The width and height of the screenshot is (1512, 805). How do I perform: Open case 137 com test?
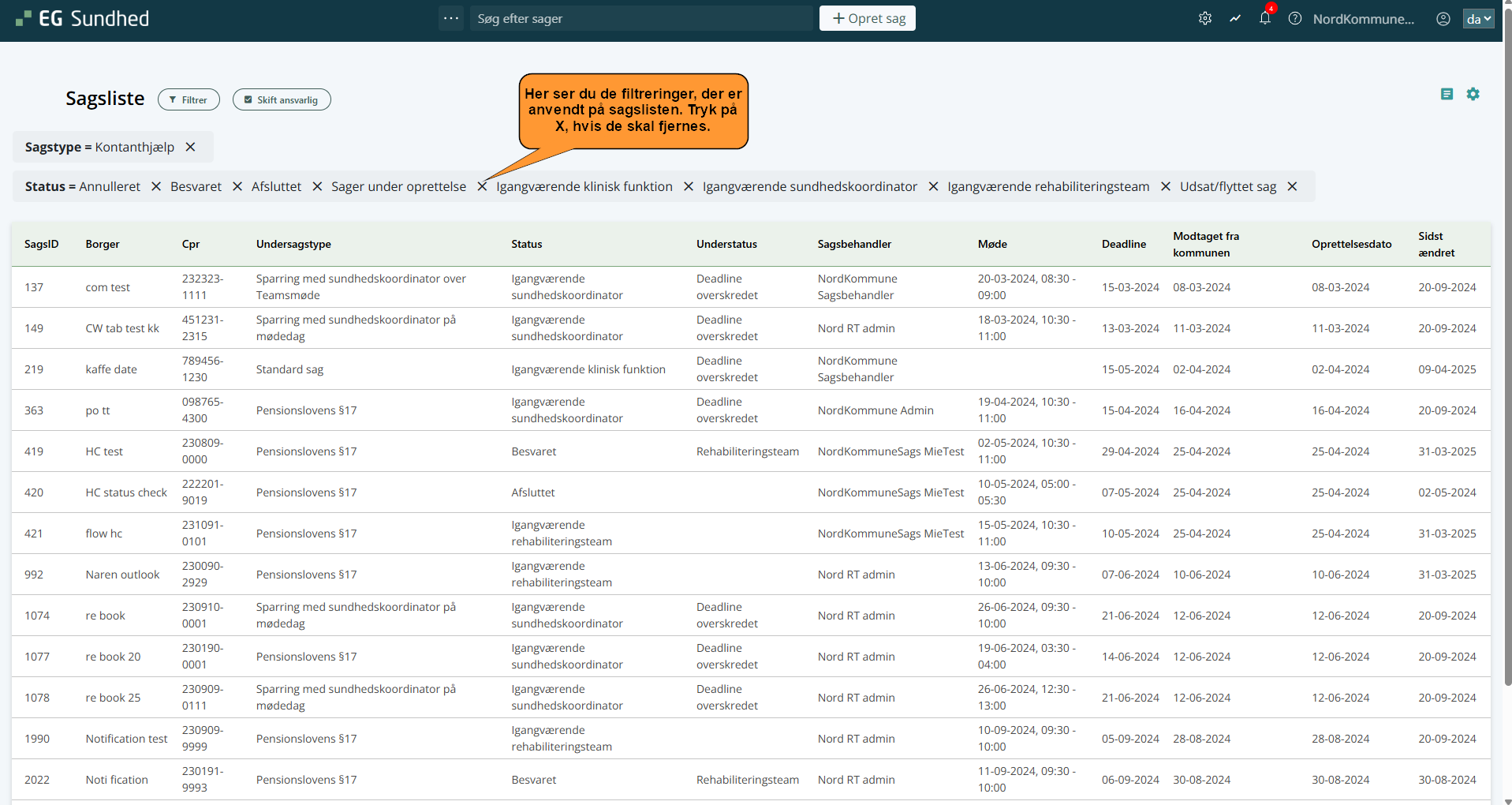point(751,287)
